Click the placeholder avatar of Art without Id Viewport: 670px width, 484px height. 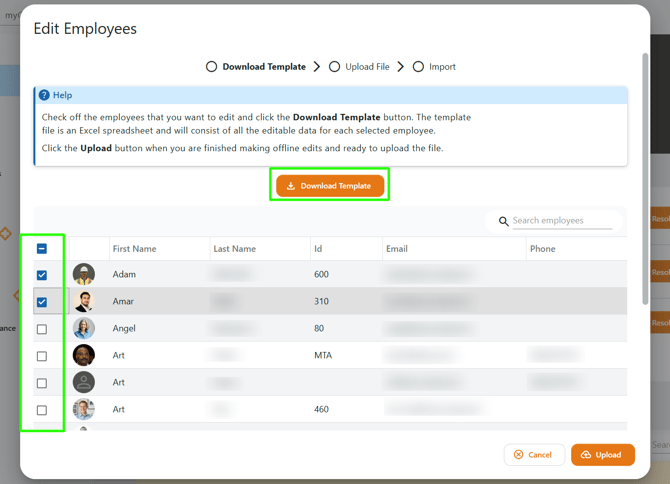[x=84, y=382]
